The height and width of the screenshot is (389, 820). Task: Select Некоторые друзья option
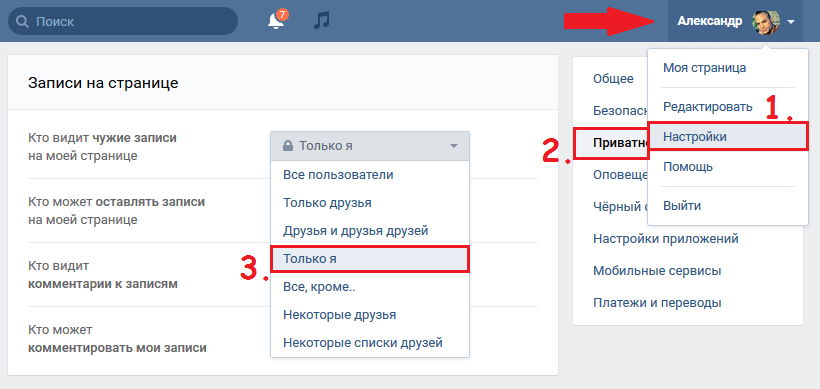coord(370,315)
